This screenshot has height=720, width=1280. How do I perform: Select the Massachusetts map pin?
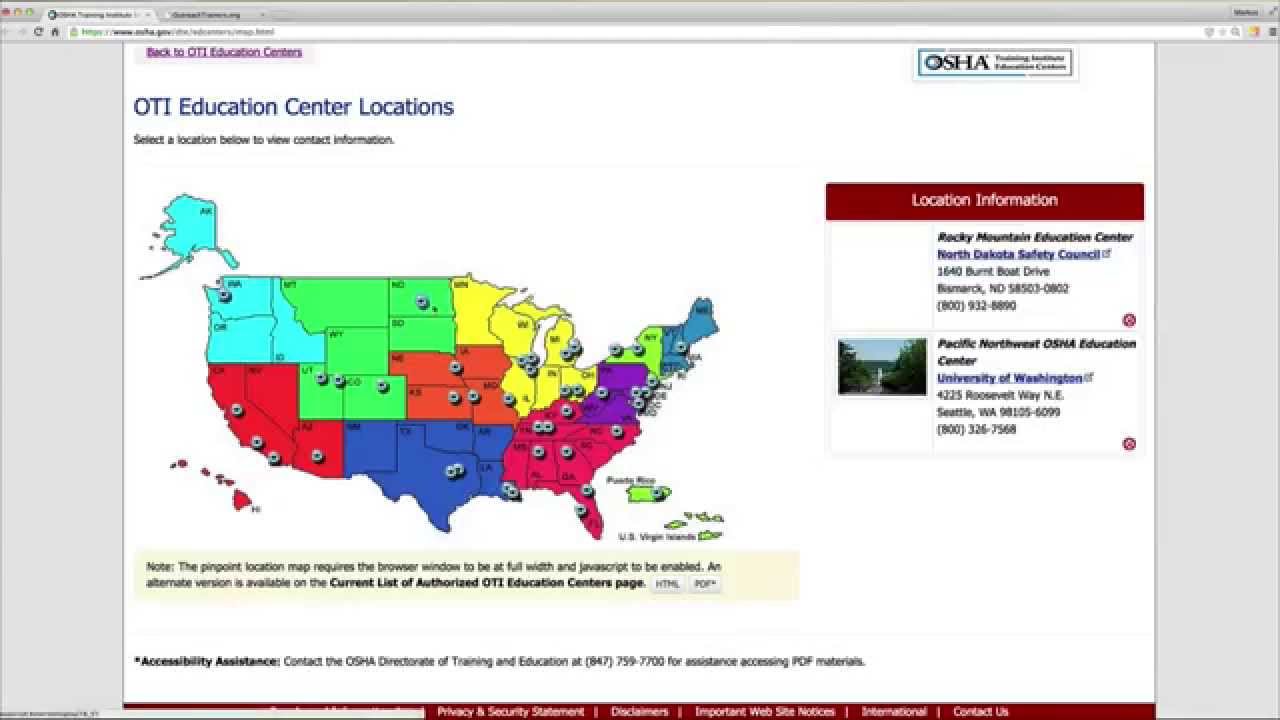(x=681, y=348)
